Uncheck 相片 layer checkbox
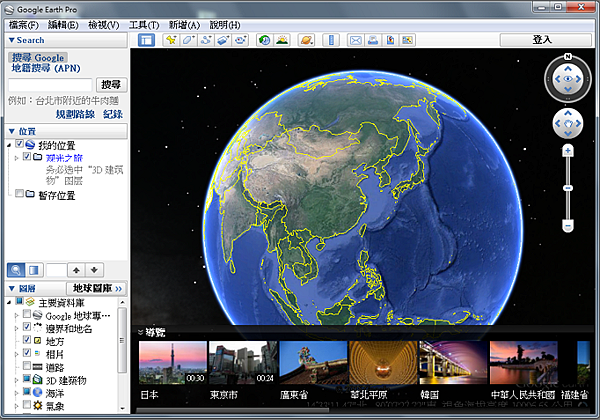Viewport: 600px width, 420px height. click(27, 352)
